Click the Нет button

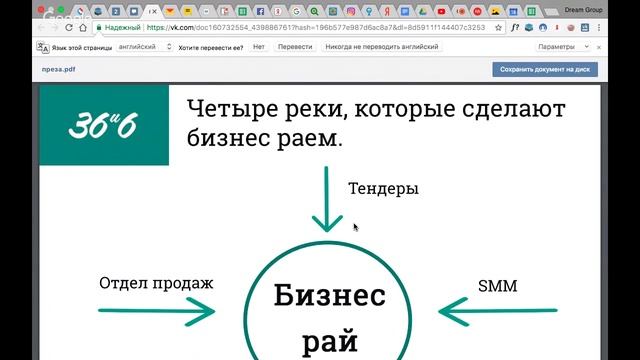259,47
